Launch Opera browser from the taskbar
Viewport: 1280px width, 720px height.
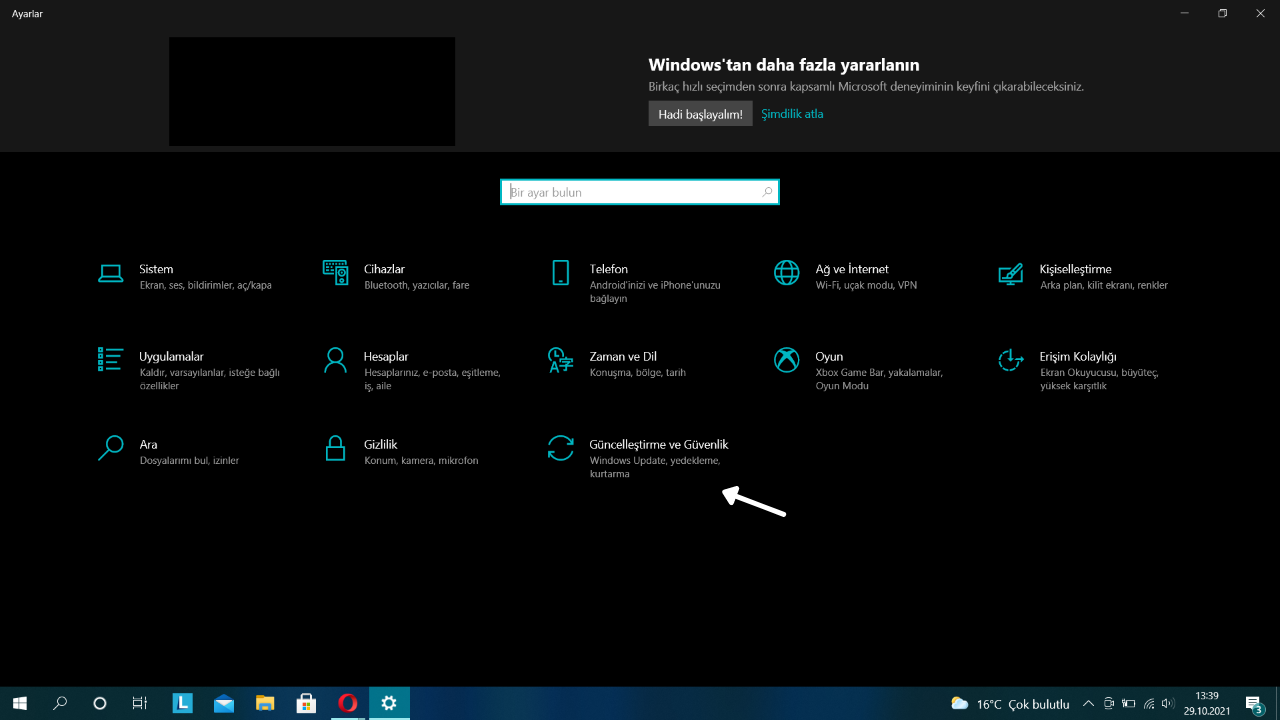coord(347,703)
